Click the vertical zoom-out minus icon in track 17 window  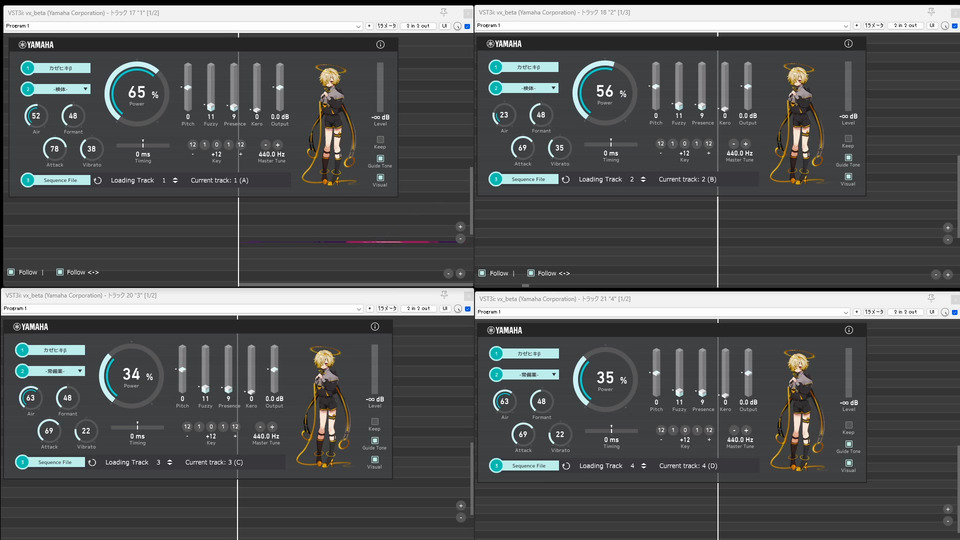click(460, 239)
